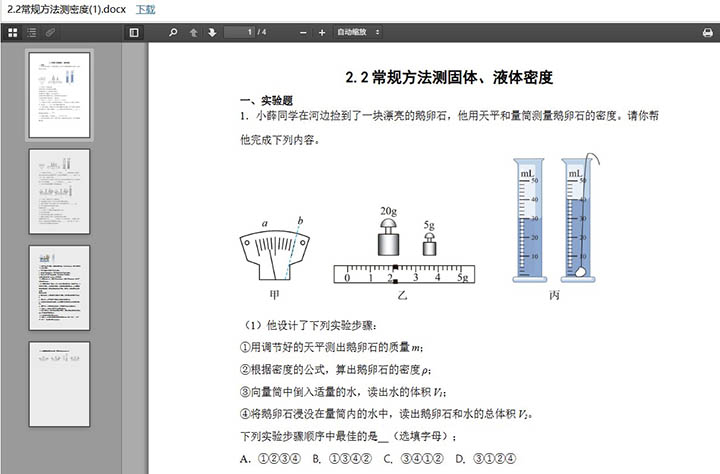Print the document using printer icon
720x474 pixels.
708,33
